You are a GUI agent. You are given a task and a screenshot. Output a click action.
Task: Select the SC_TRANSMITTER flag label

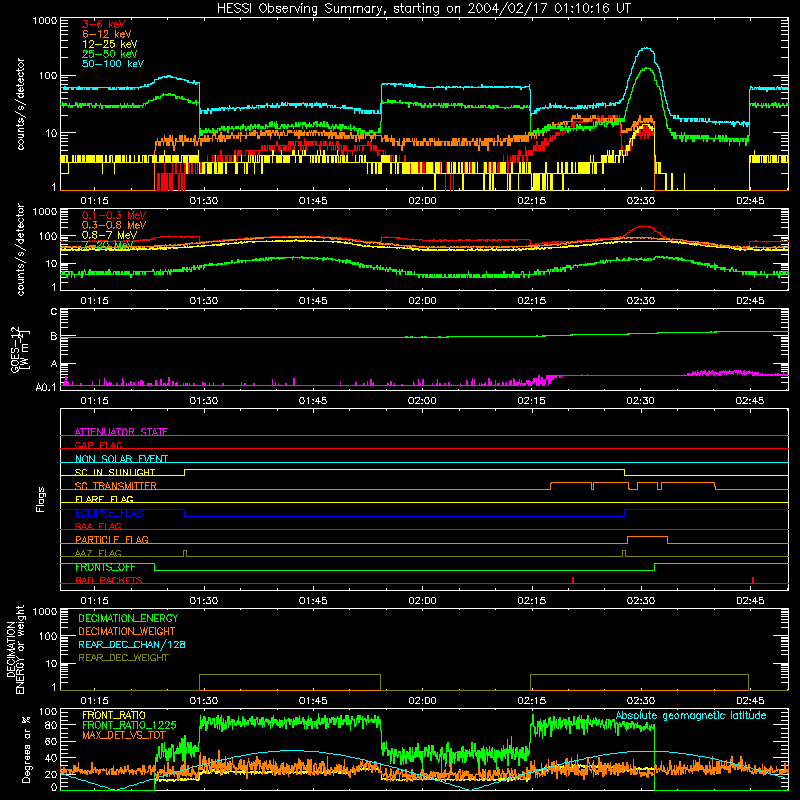tap(115, 486)
